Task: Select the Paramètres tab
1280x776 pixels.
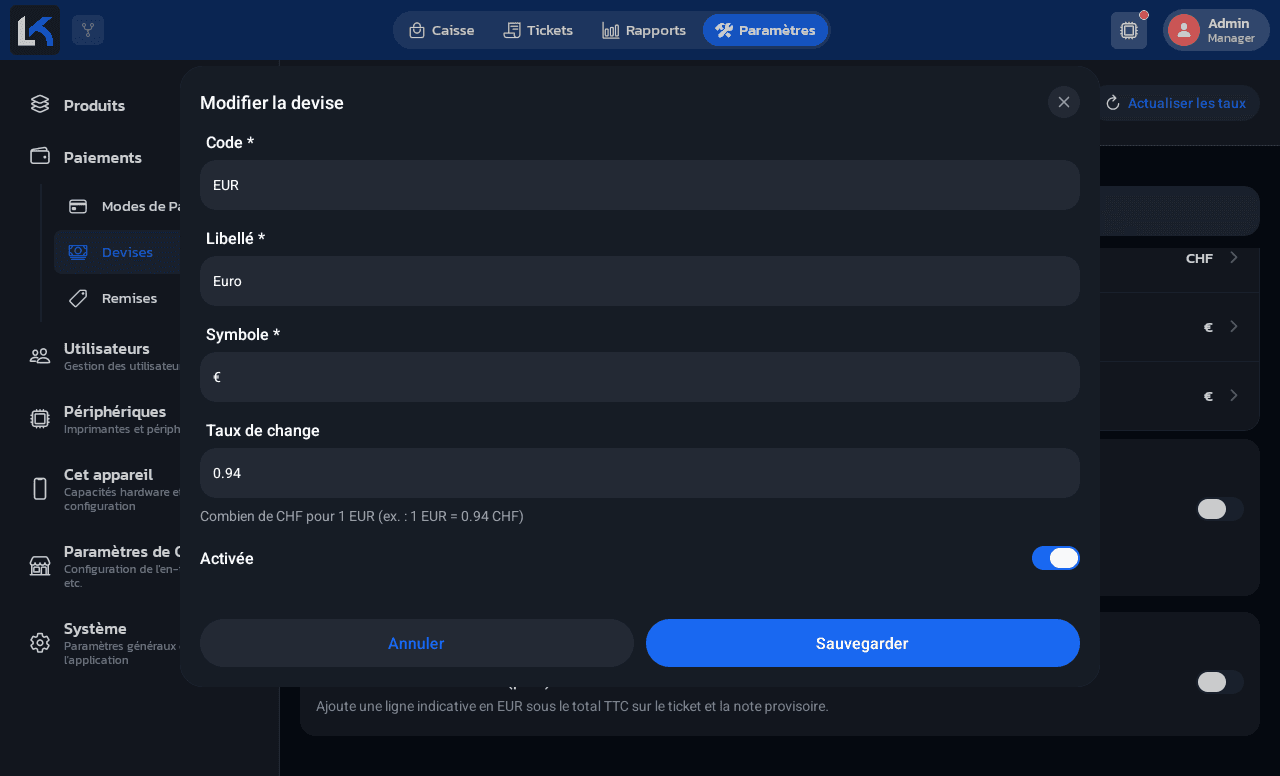Action: 765,30
